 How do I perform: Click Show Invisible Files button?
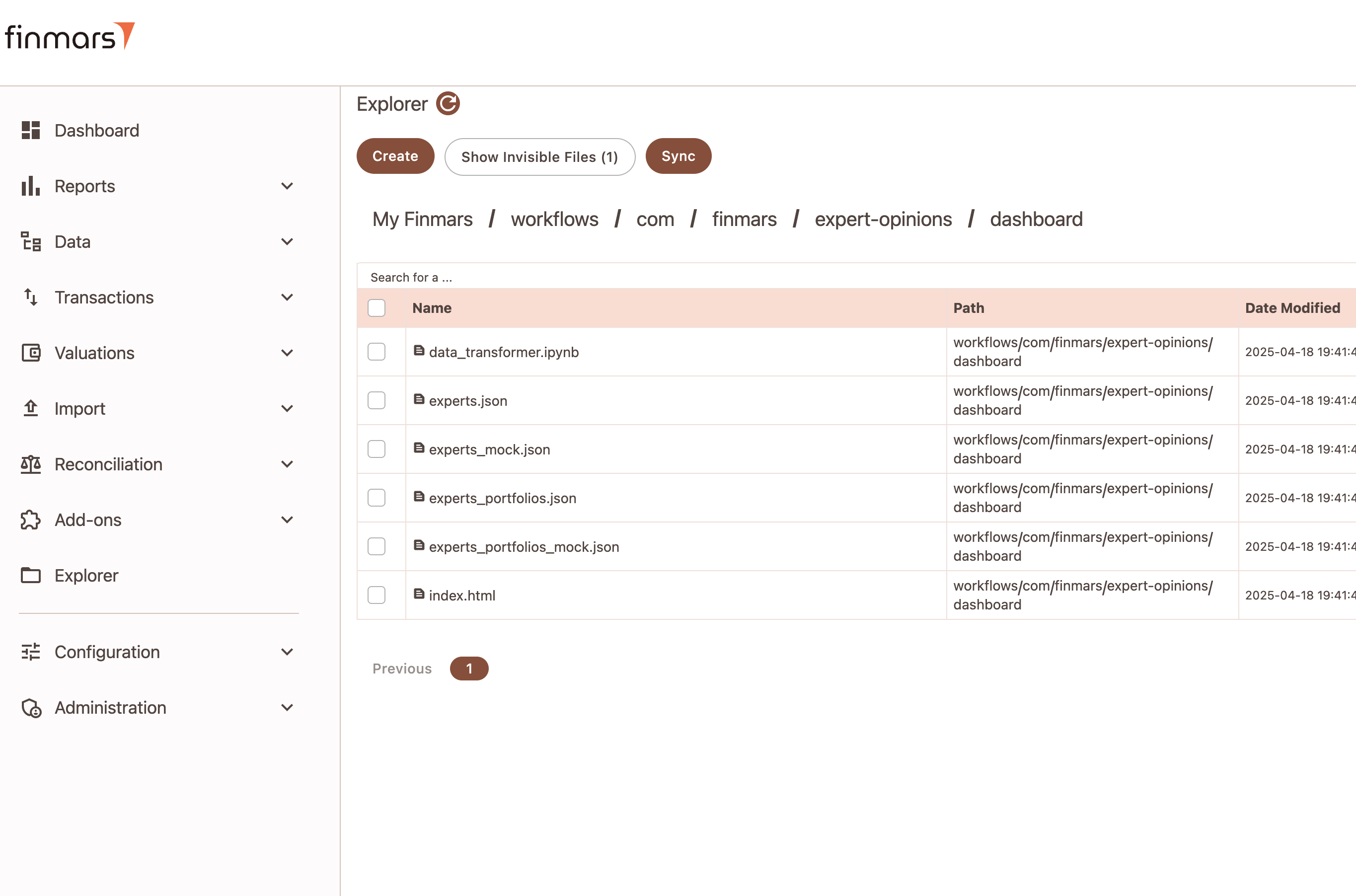coord(539,156)
